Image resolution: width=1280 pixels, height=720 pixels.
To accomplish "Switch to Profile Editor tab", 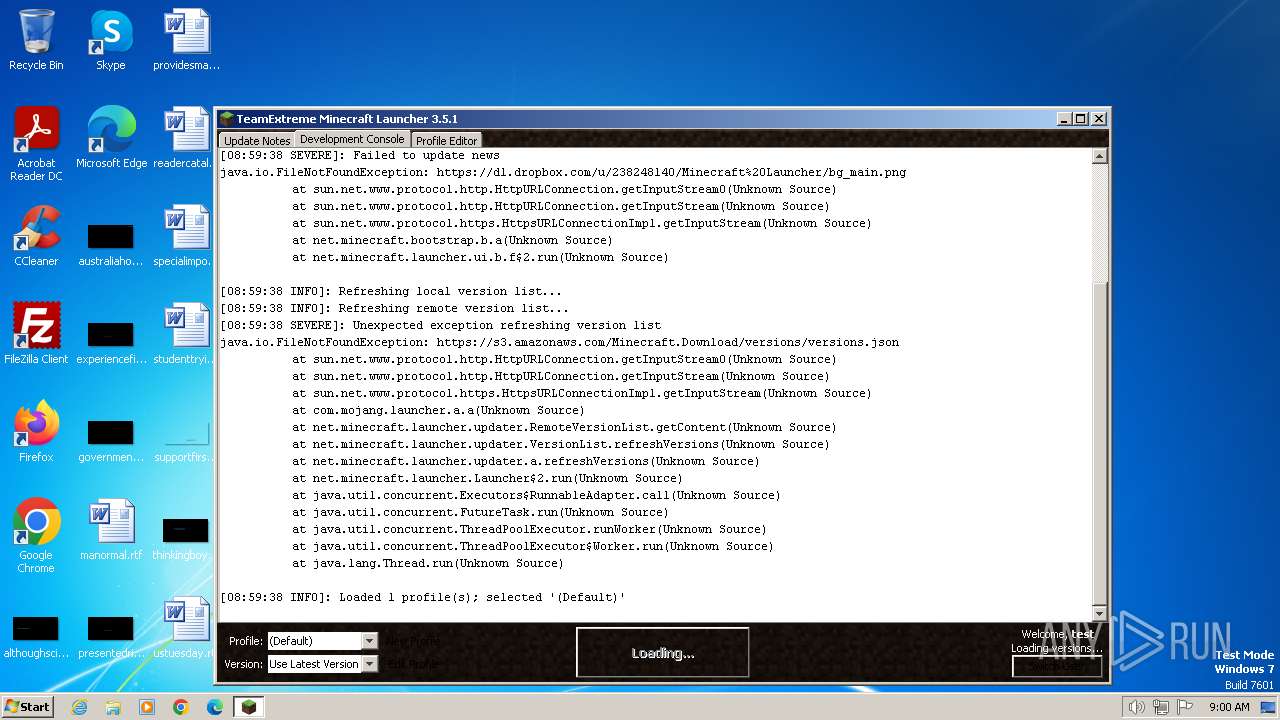I will [x=446, y=141].
